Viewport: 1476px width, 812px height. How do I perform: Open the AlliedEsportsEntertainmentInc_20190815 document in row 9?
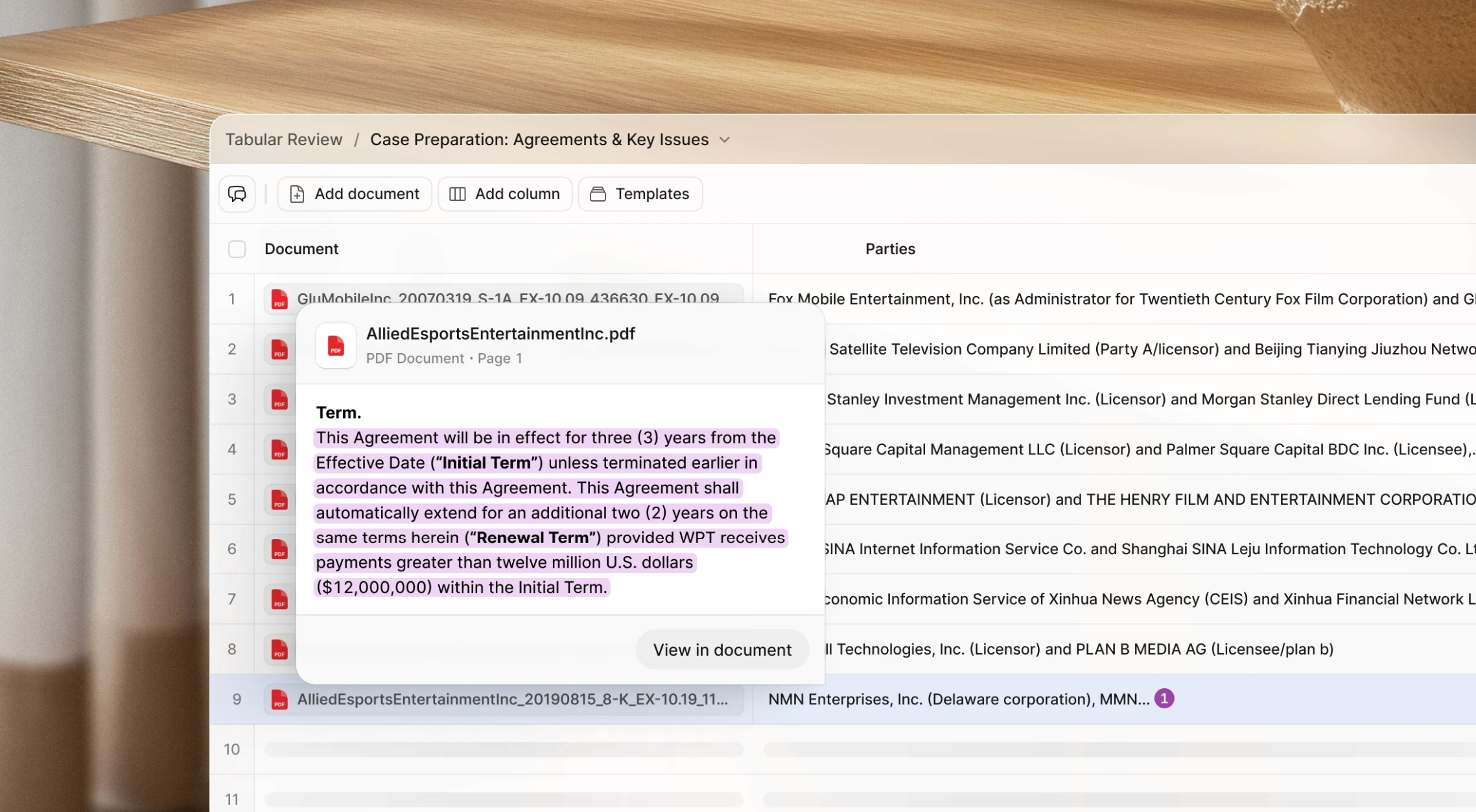pos(504,699)
